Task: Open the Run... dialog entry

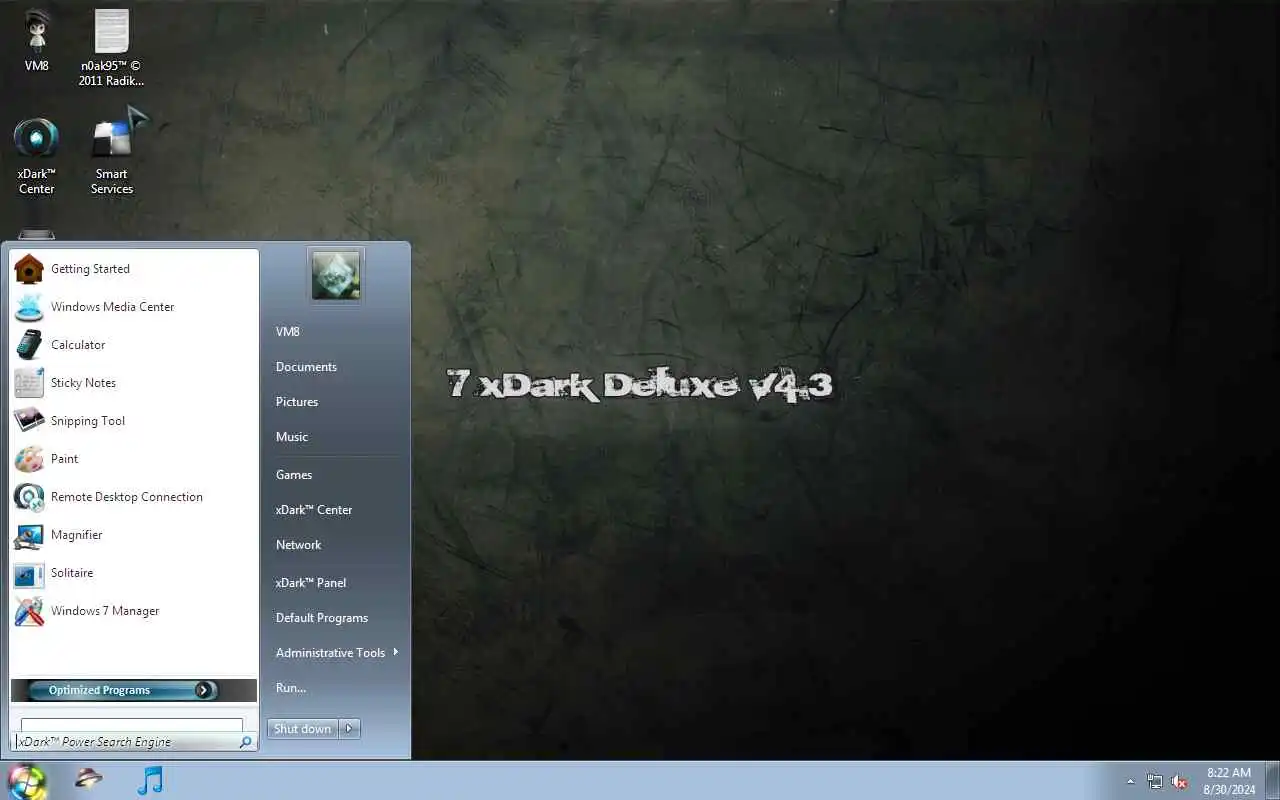Action: click(291, 688)
